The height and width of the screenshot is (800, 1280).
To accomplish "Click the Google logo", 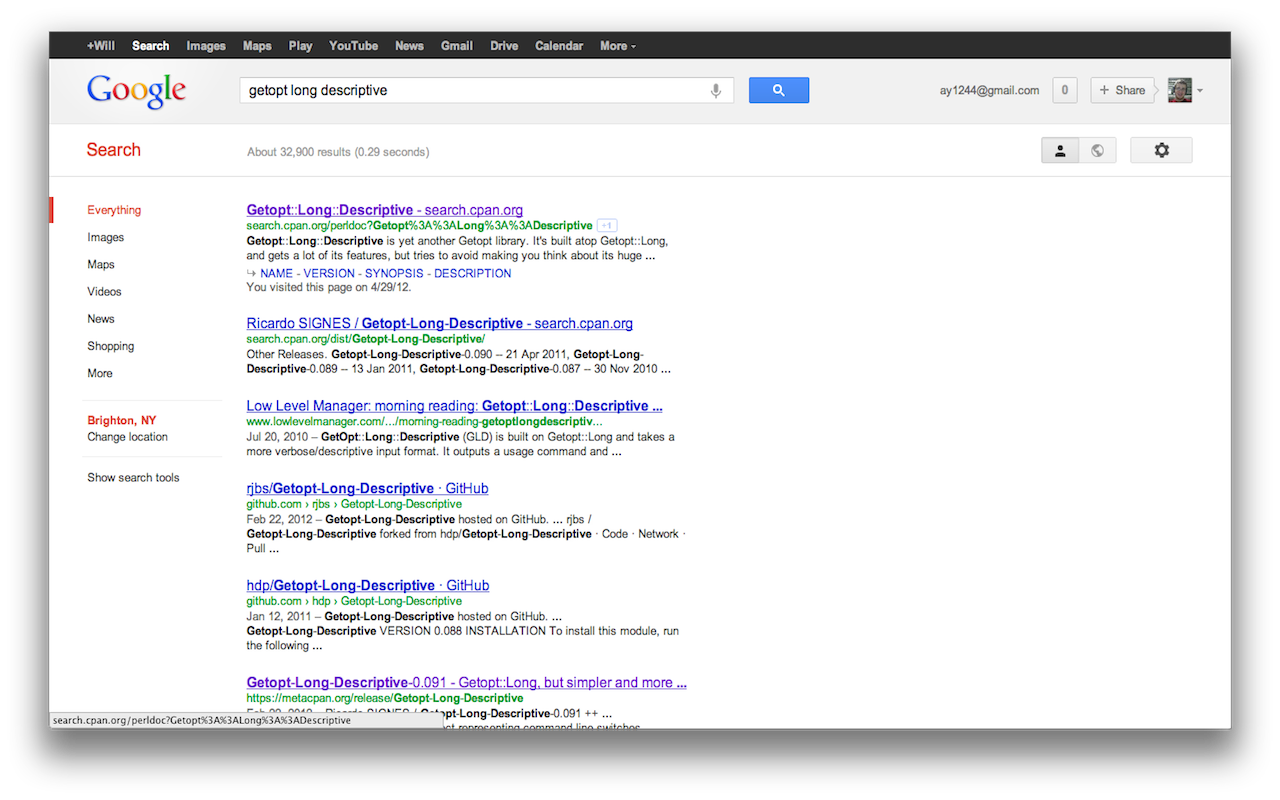I will [136, 91].
